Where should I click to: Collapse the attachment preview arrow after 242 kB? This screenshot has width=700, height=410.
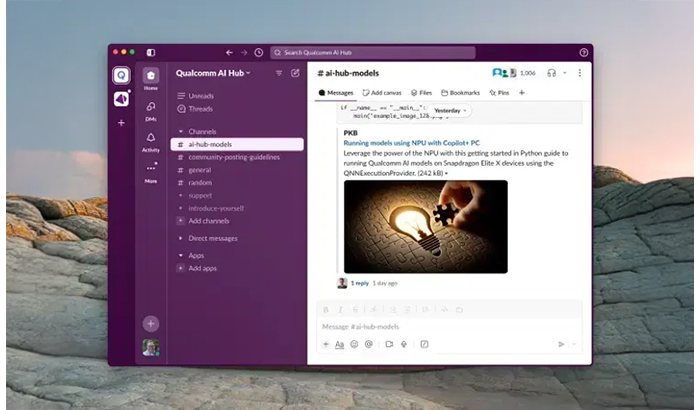tap(446, 174)
